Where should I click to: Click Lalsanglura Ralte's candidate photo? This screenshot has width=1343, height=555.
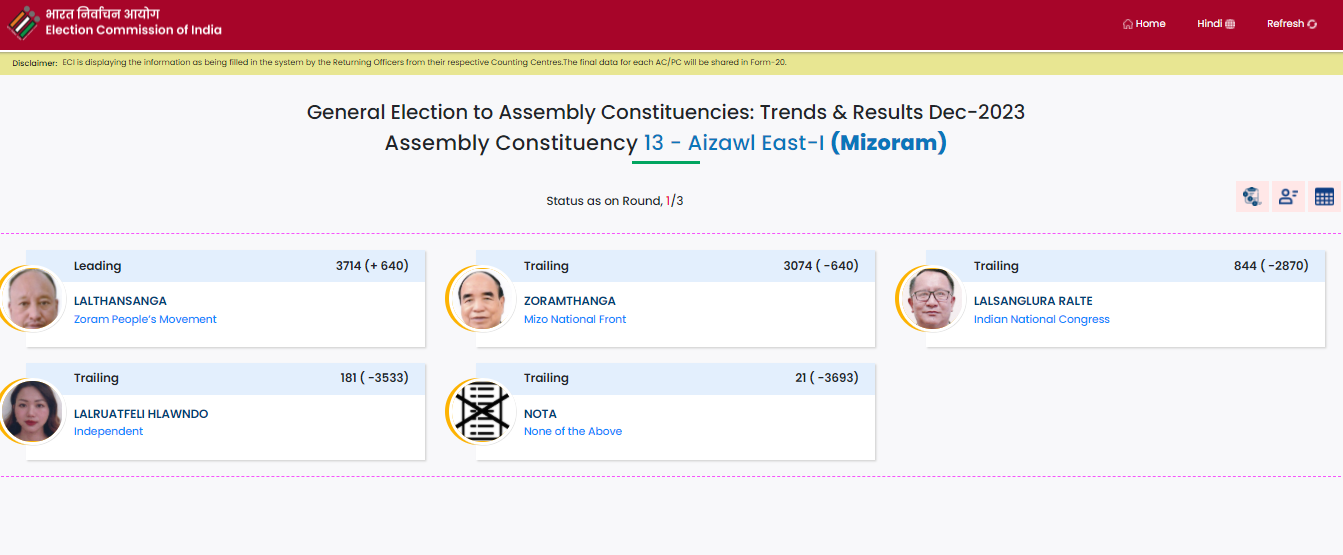[x=928, y=298]
